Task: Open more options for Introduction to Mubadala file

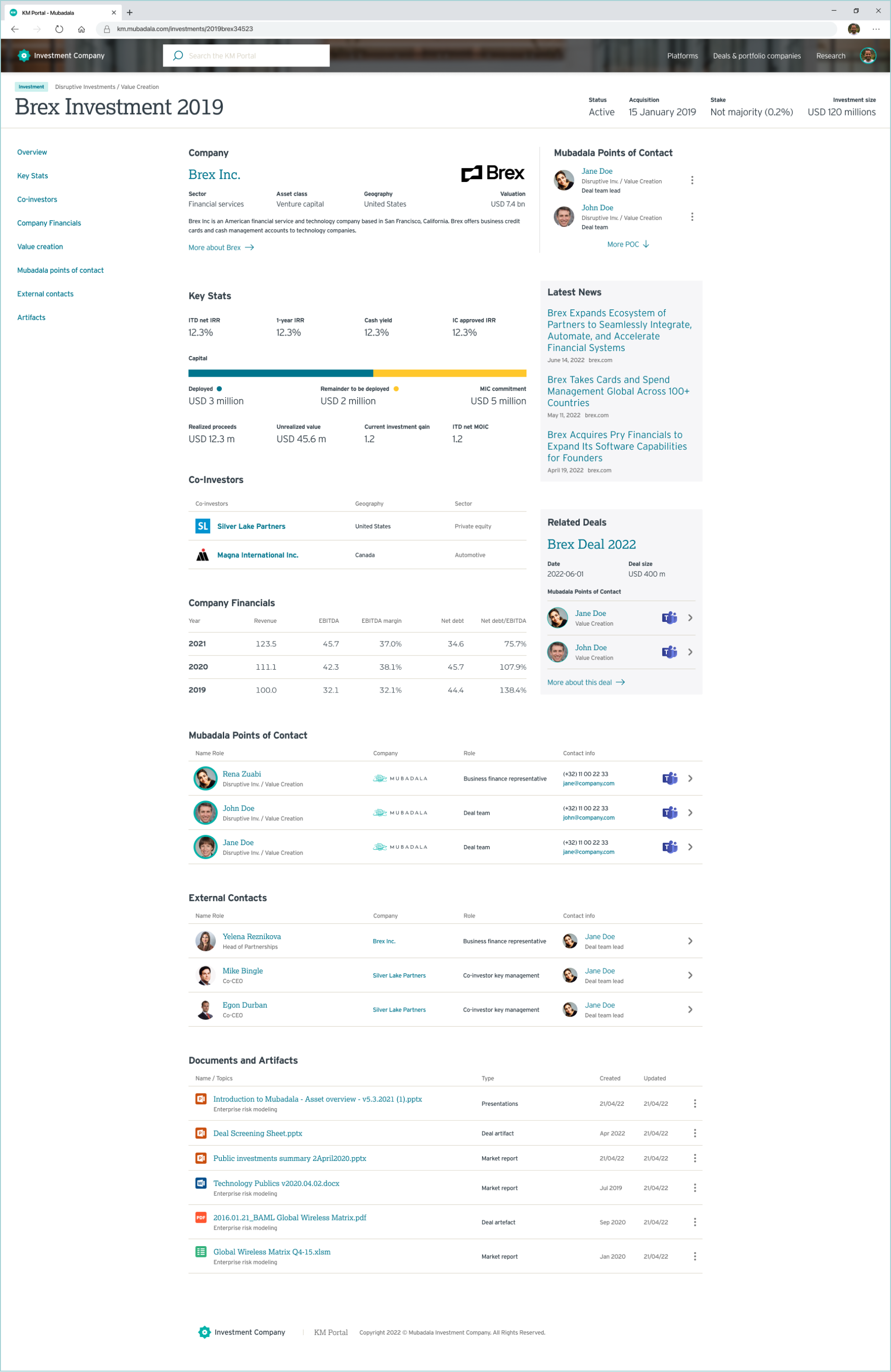Action: [x=694, y=1103]
